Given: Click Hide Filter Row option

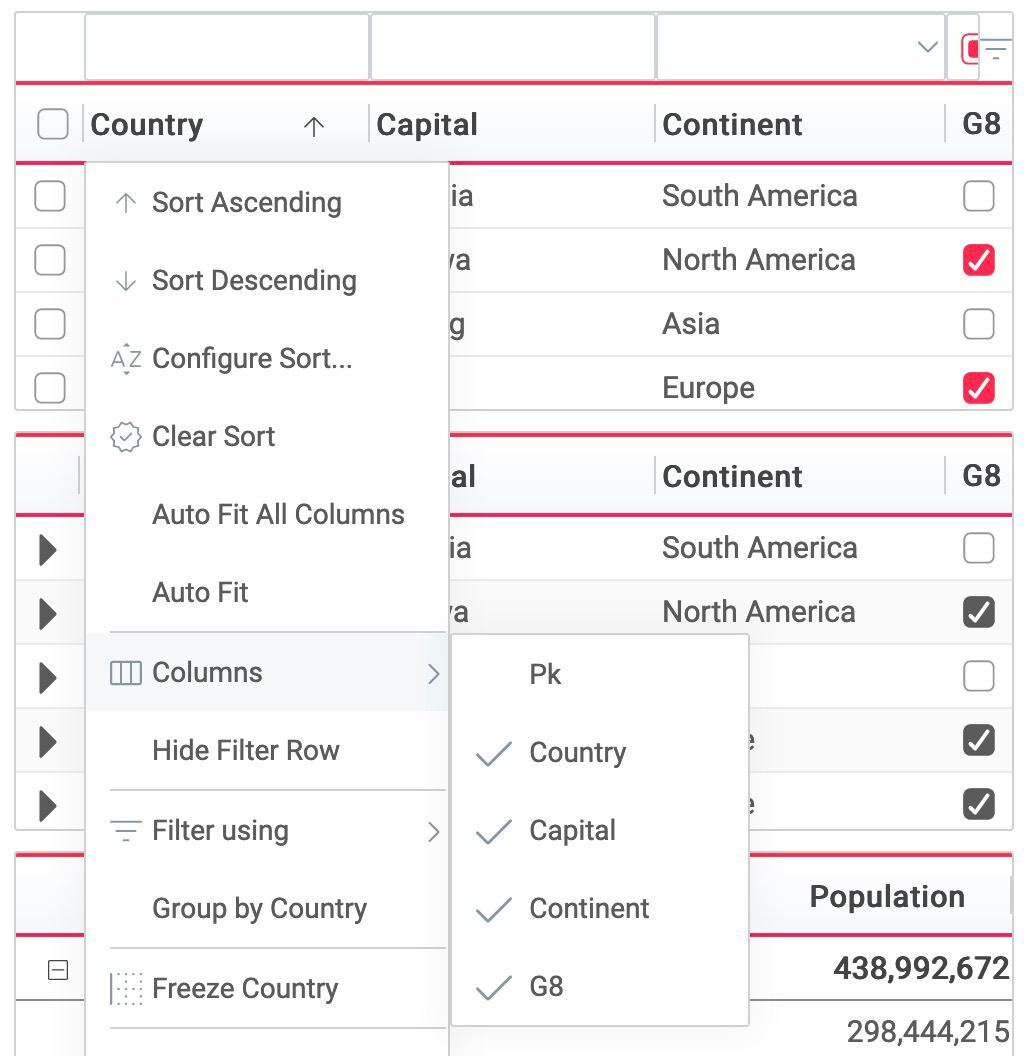Looking at the screenshot, I should click(x=245, y=751).
